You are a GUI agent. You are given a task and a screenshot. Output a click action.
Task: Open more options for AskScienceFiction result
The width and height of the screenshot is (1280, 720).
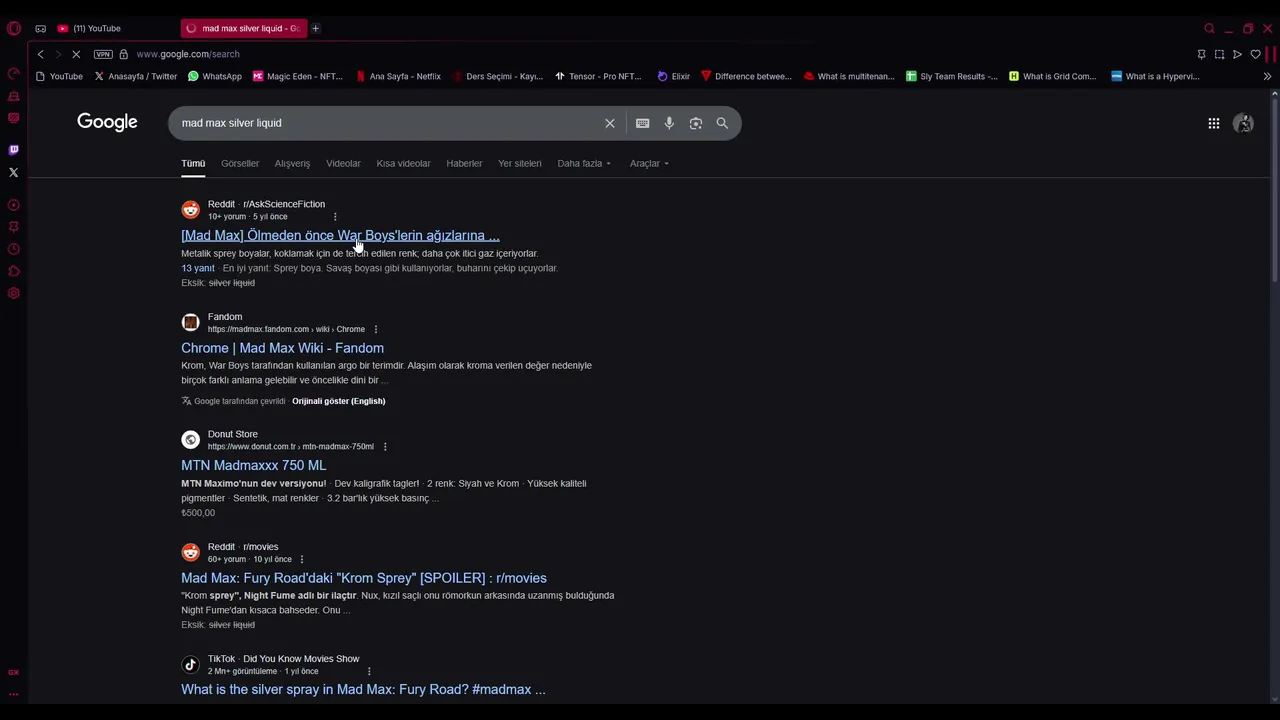(335, 216)
